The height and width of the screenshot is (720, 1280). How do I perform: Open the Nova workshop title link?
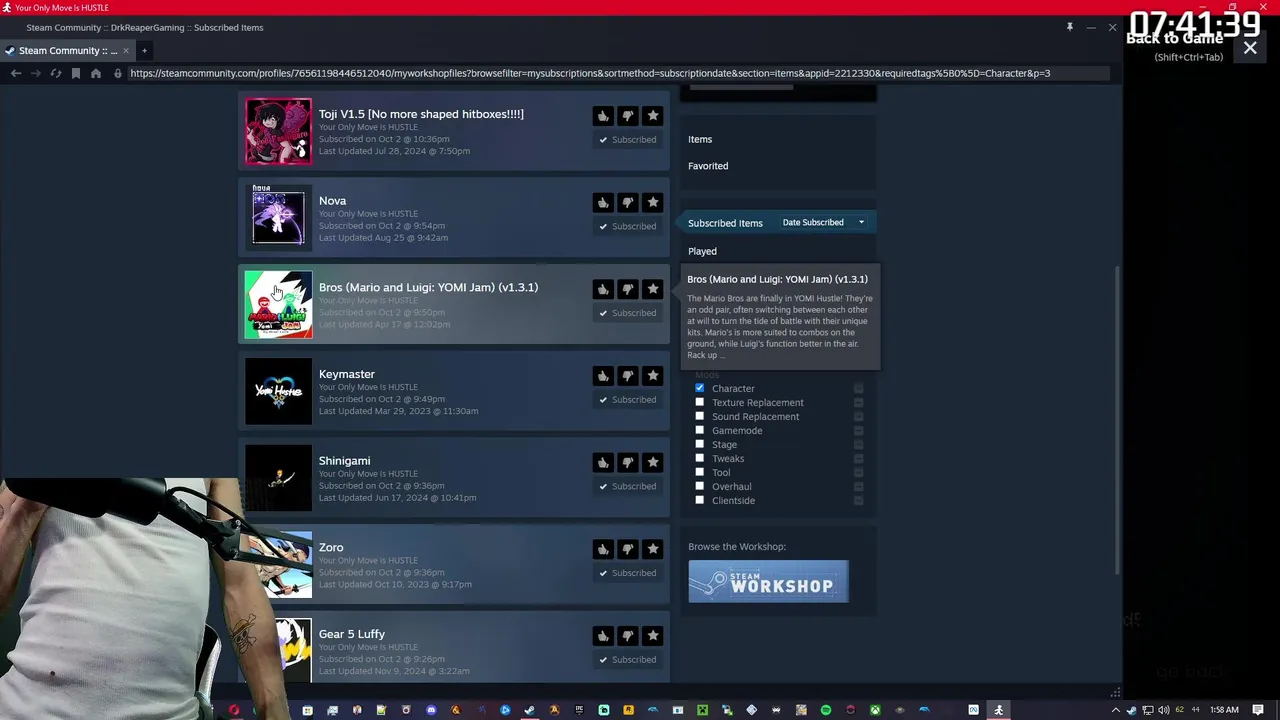(x=332, y=201)
